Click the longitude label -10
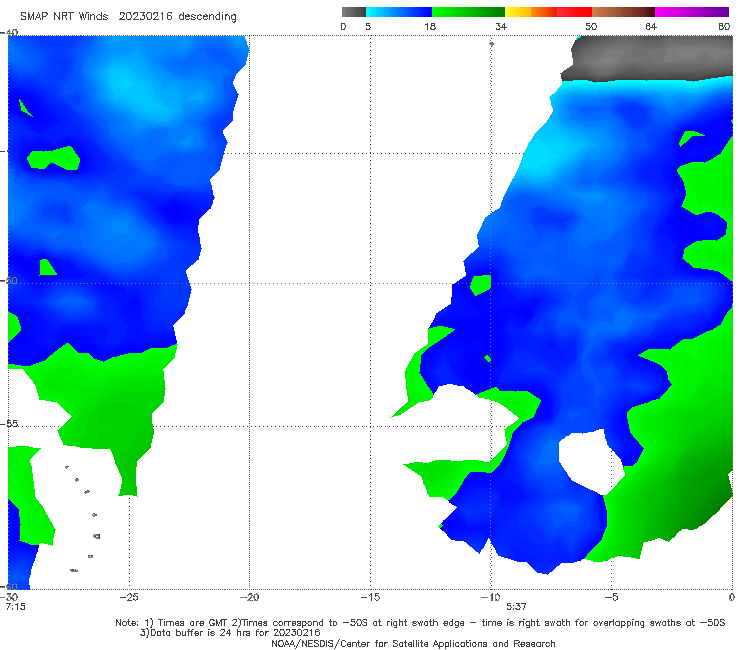This screenshot has width=740, height=650. click(x=490, y=597)
